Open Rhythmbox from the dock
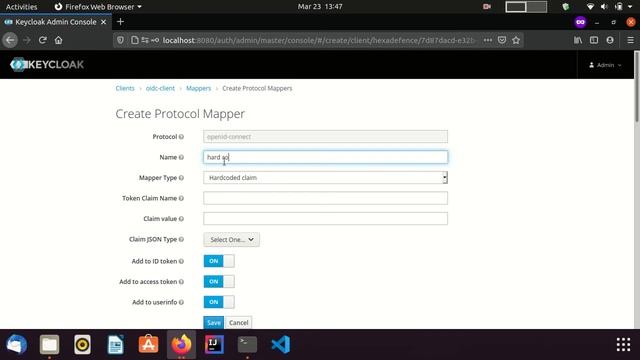 82,344
